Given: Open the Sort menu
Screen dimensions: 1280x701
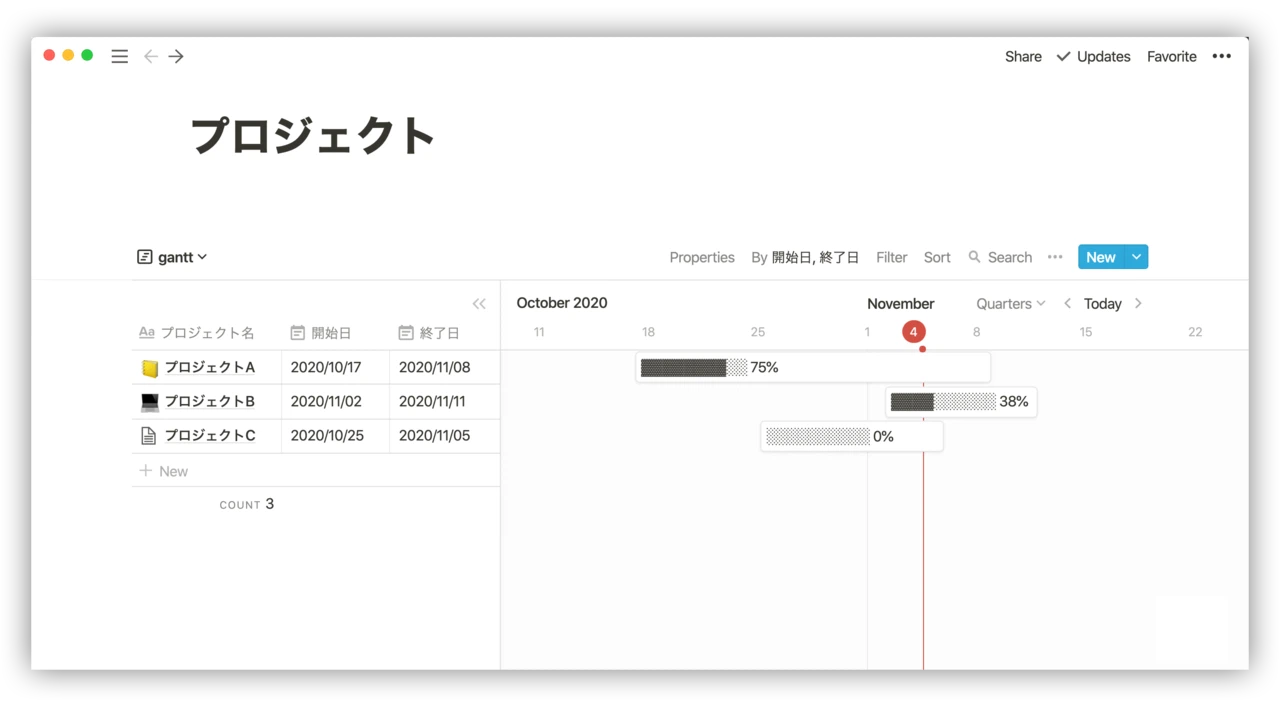Looking at the screenshot, I should 937,257.
